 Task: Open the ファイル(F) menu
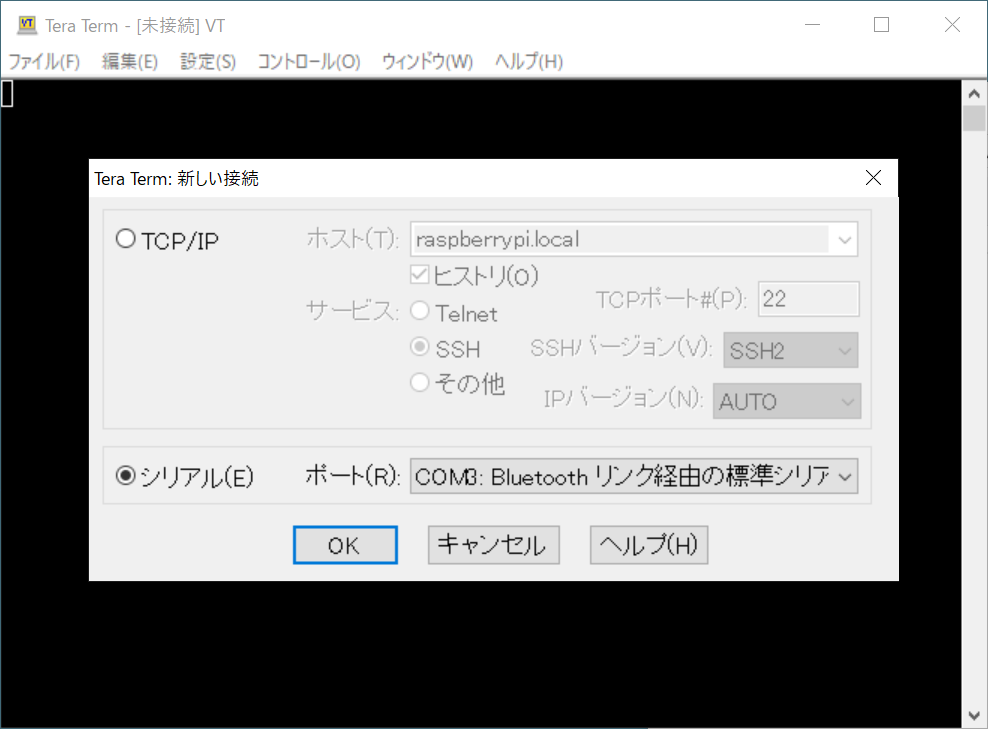[x=44, y=62]
